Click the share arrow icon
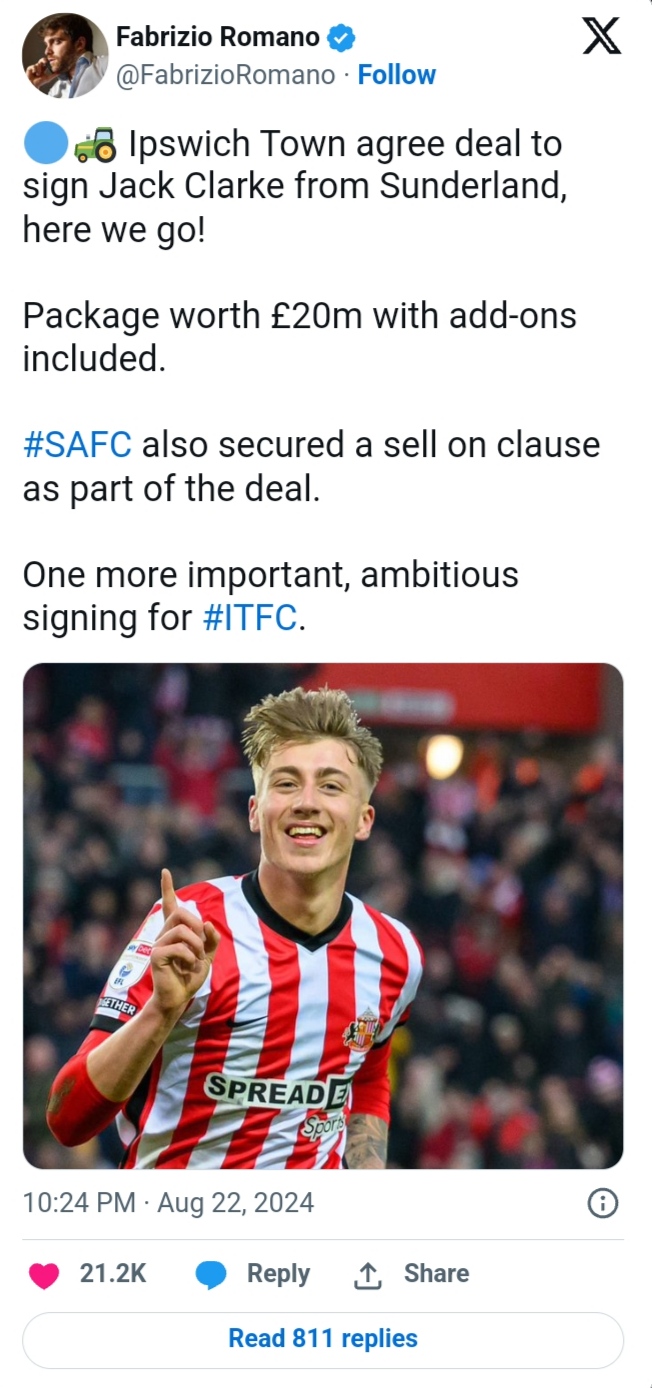 click(x=368, y=1275)
